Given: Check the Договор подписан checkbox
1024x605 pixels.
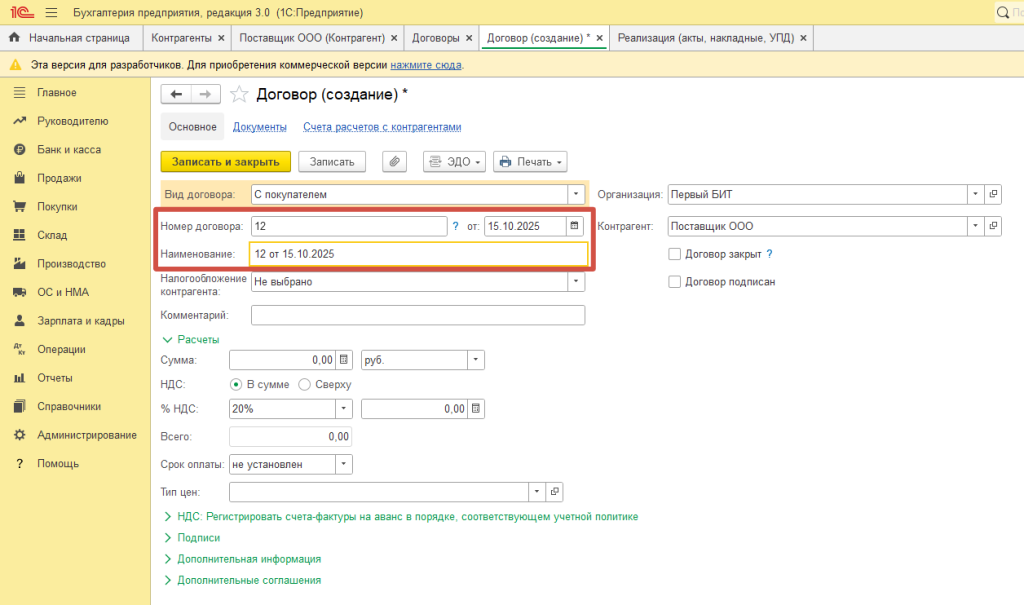Looking at the screenshot, I should tap(675, 282).
